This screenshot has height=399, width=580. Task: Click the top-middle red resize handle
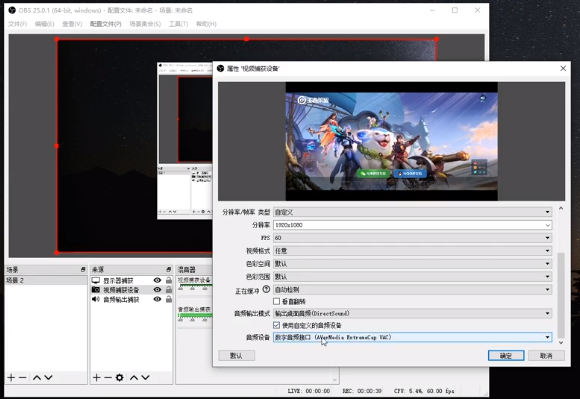point(246,39)
